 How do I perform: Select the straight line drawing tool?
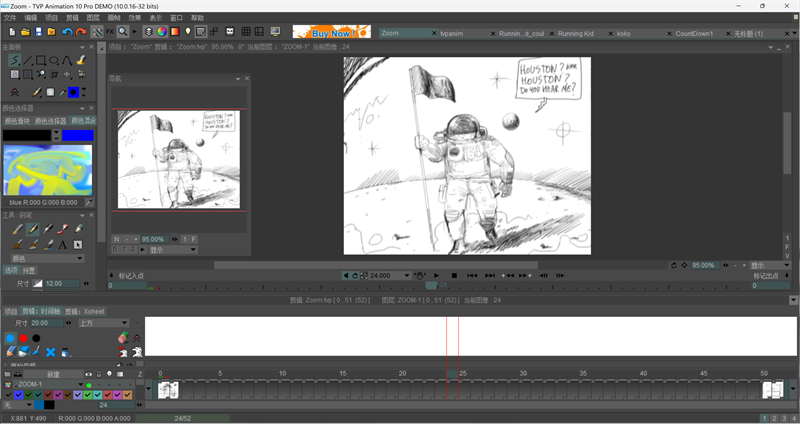[x=28, y=61]
